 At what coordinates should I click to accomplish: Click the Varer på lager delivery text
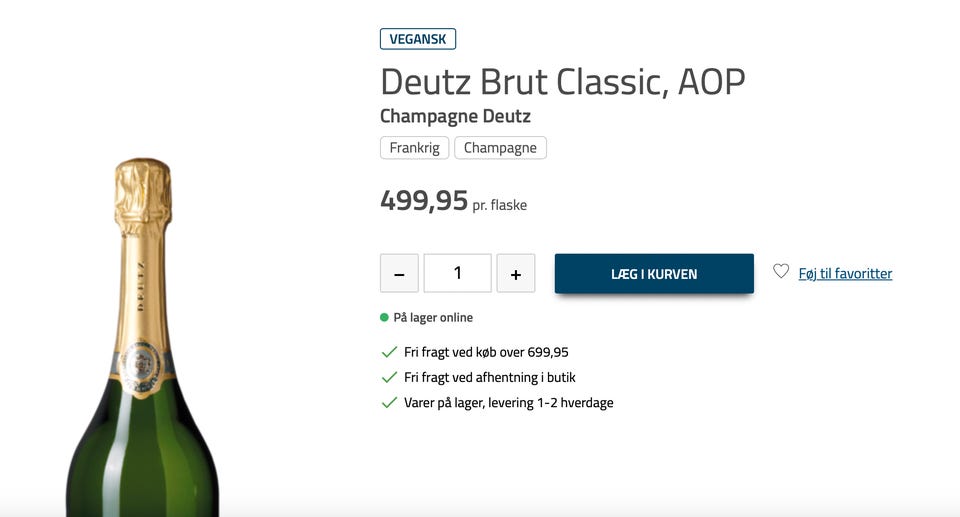point(509,403)
